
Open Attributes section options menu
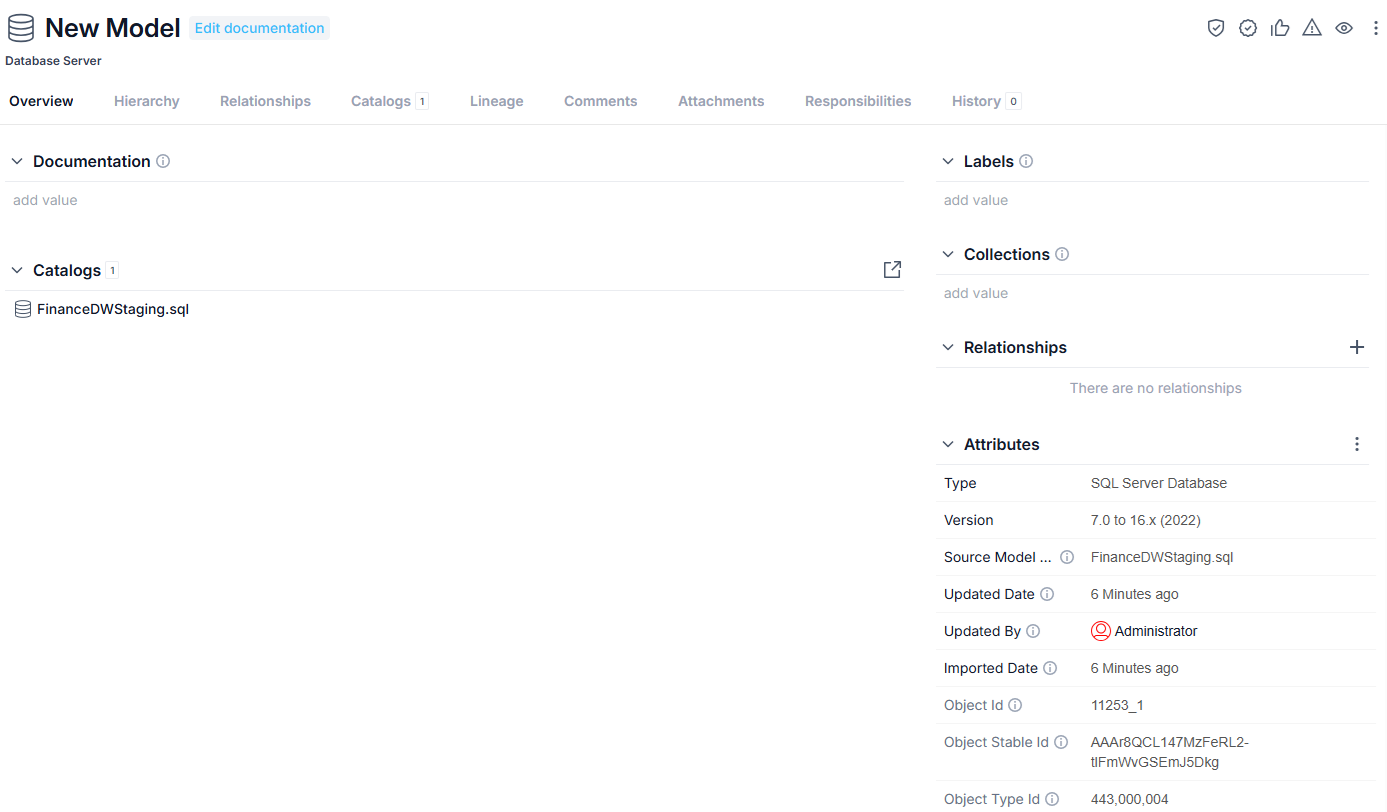[1357, 444]
